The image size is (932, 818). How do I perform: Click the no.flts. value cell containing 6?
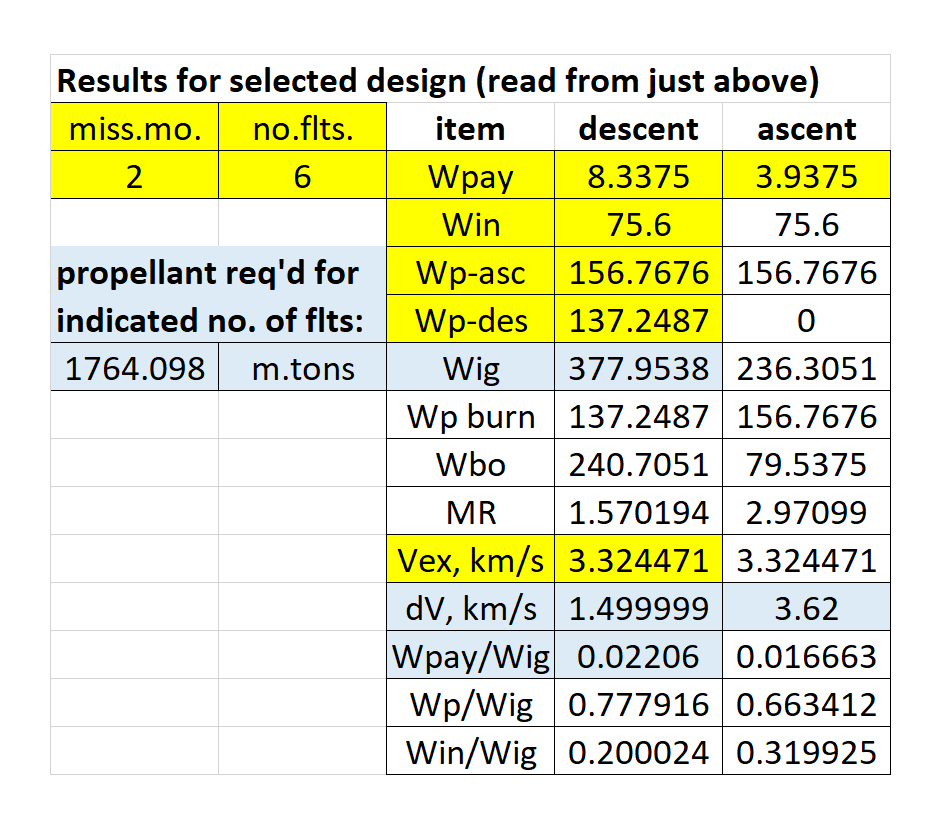303,175
